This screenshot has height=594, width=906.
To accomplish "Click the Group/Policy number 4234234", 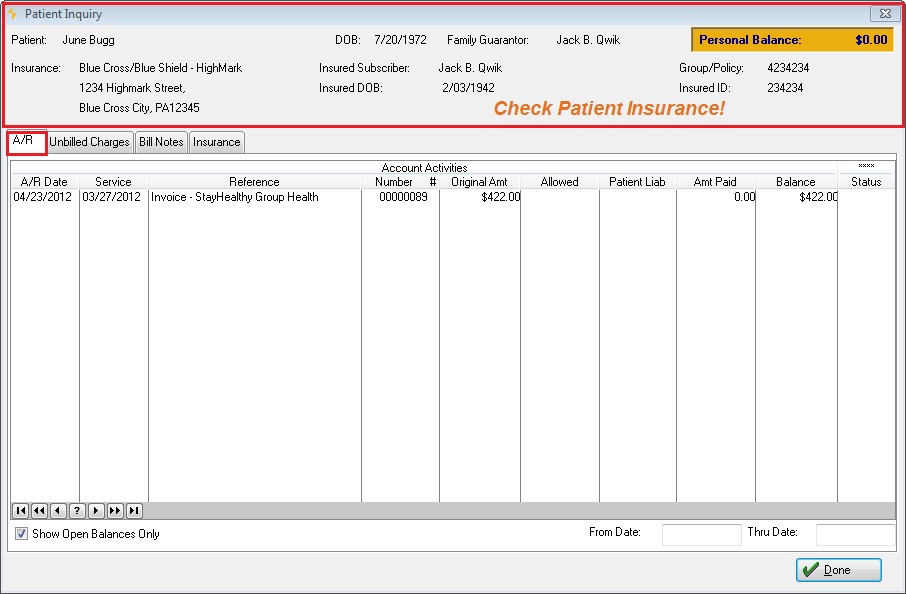I will tap(788, 68).
